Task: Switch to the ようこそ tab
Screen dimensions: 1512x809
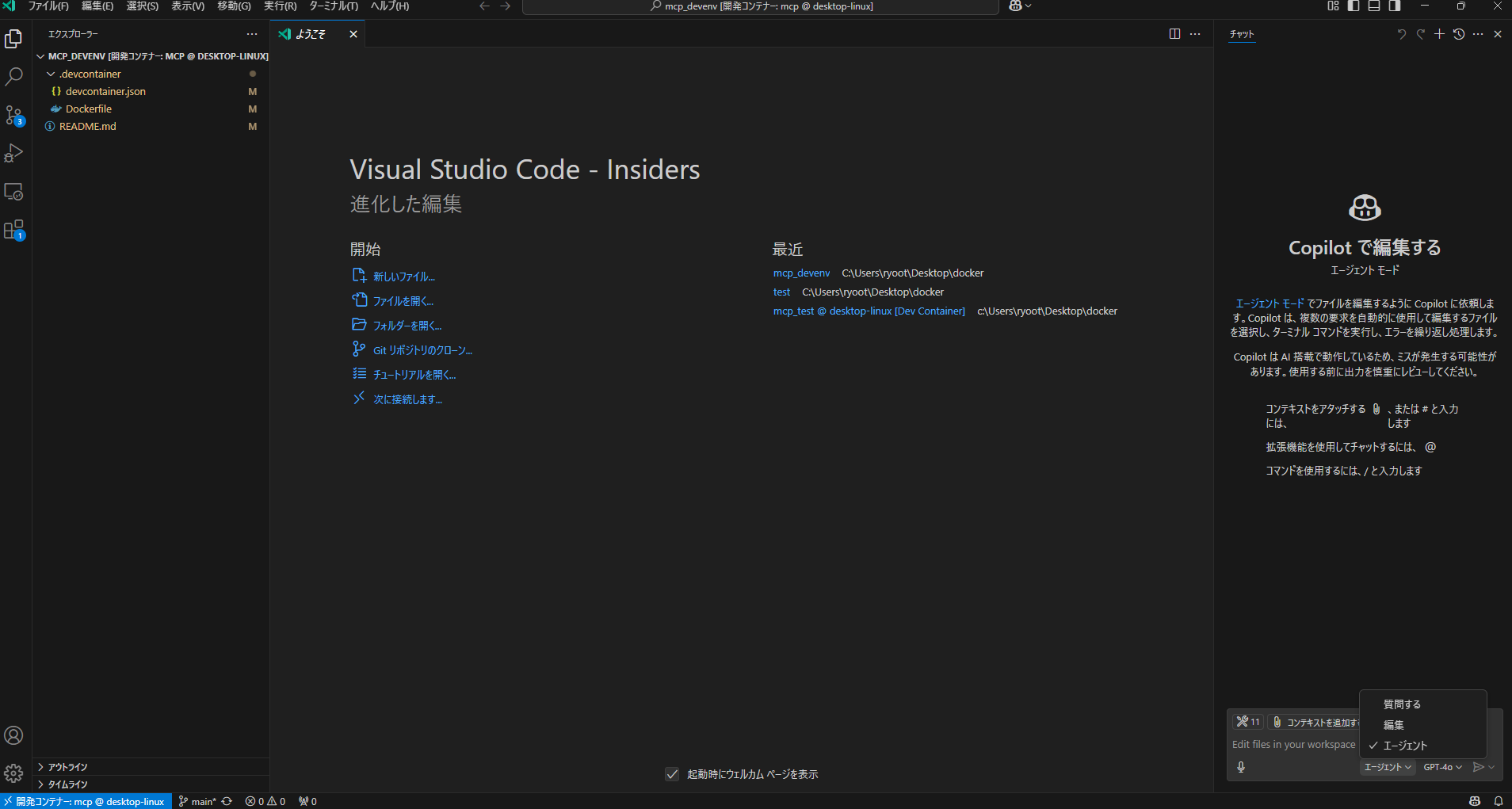Action: (311, 34)
